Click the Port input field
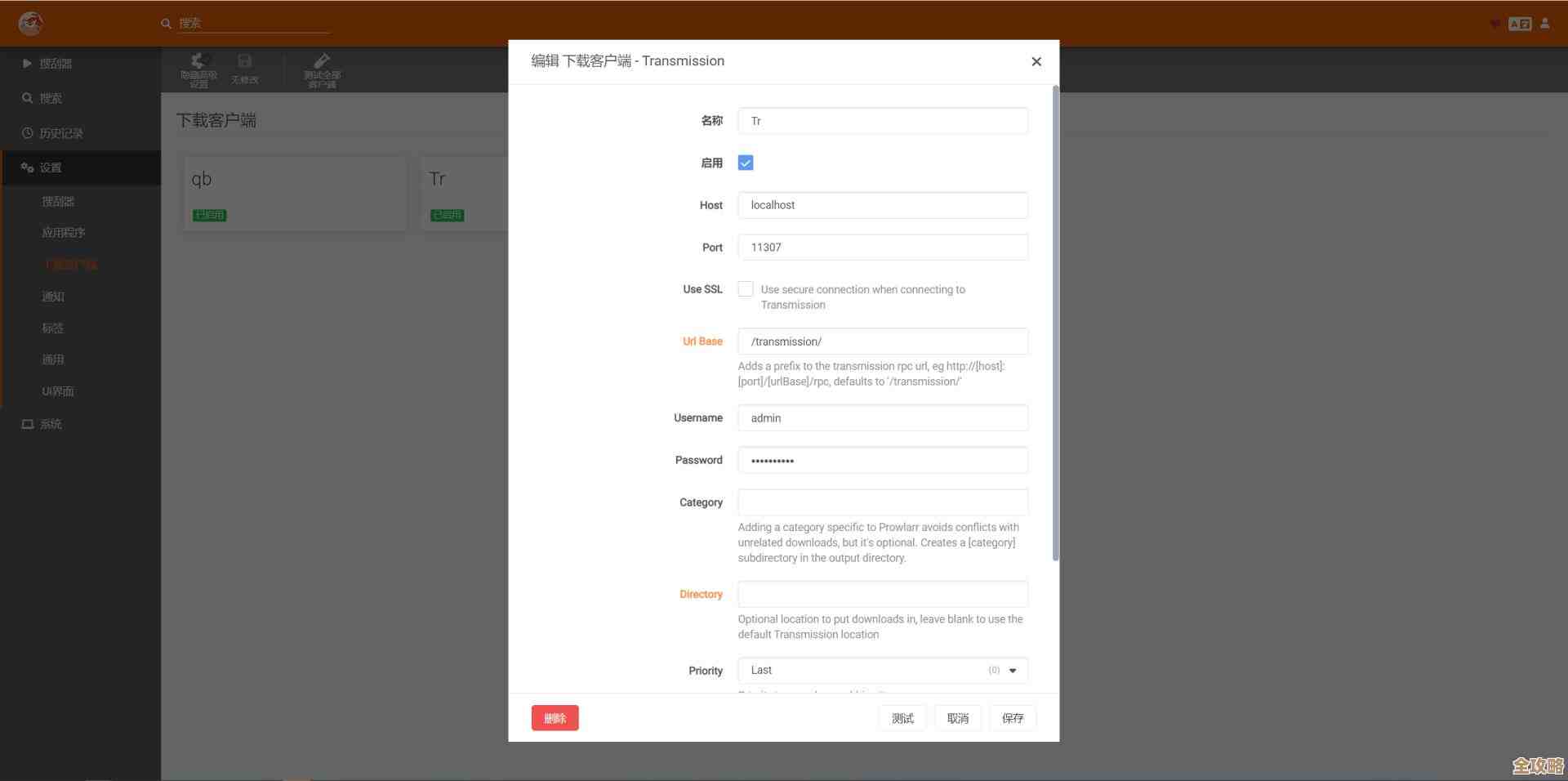1568x781 pixels. (882, 248)
